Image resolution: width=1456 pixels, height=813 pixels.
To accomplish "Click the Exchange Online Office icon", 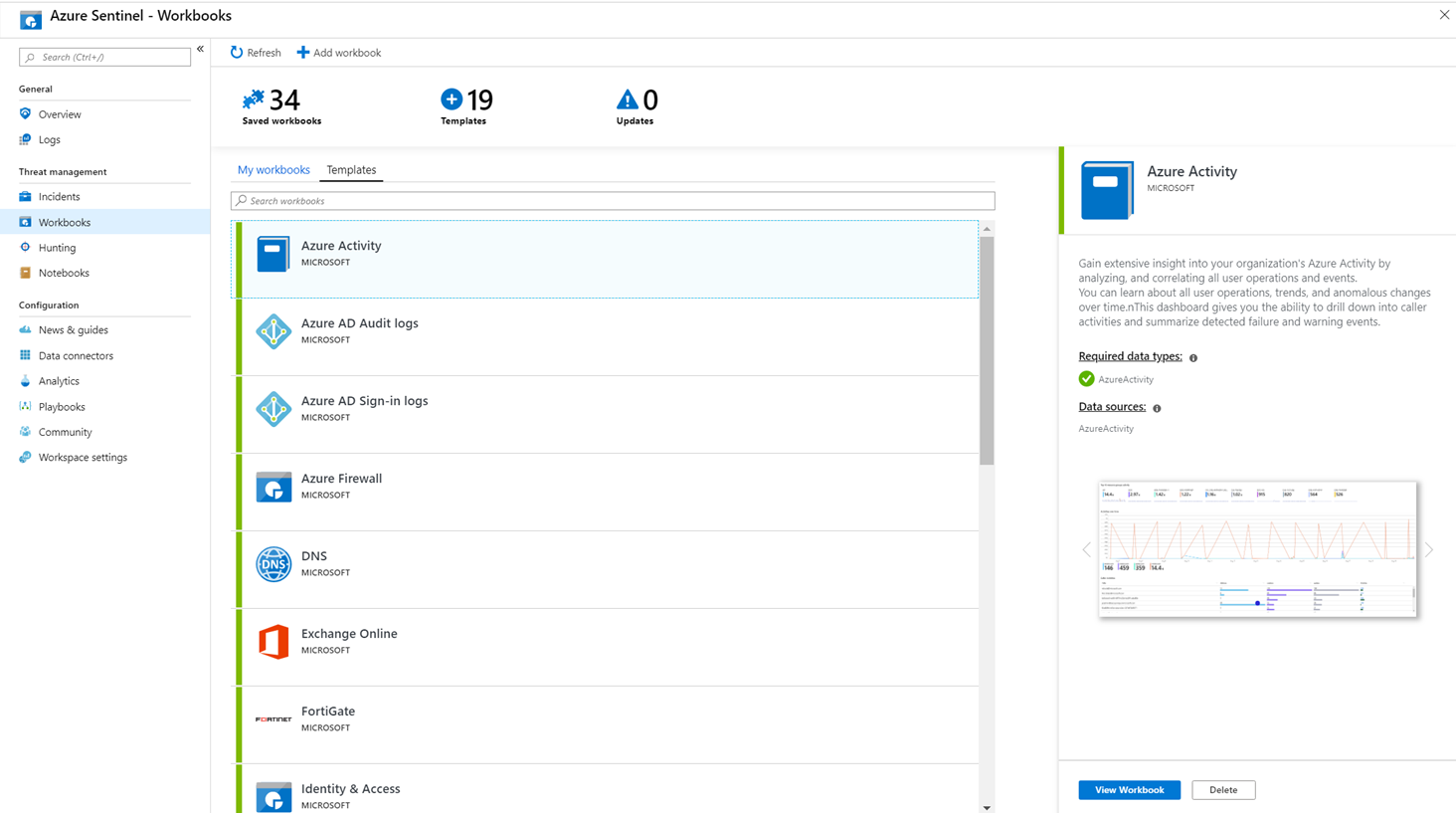I will (273, 642).
